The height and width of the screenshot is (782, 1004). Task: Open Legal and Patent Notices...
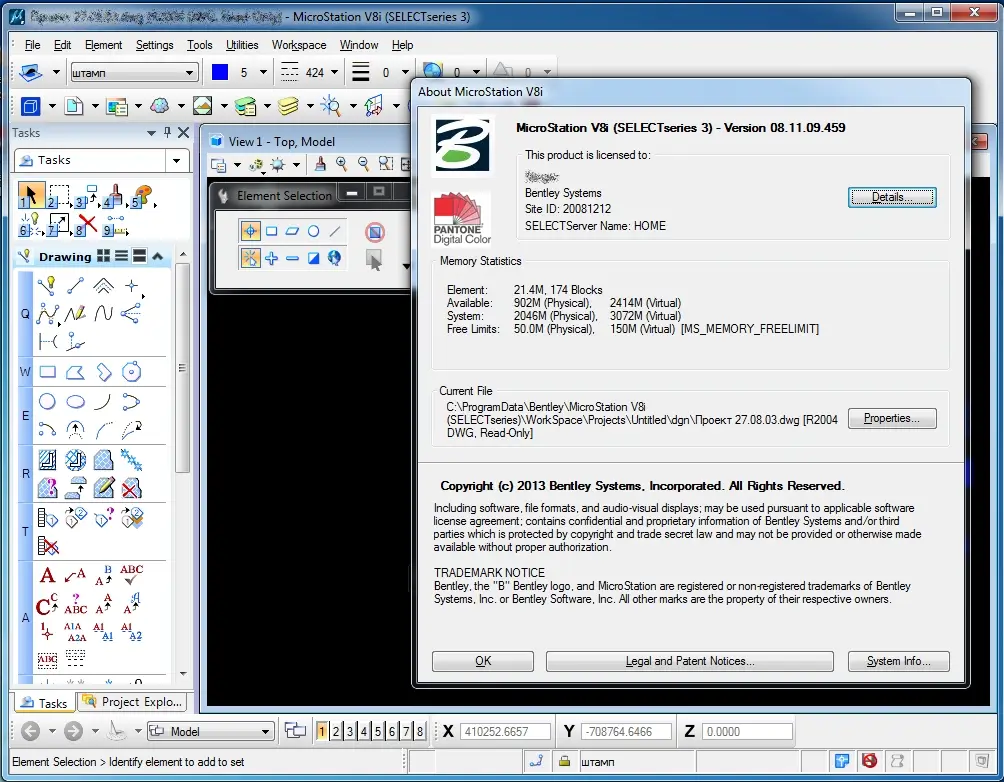690,661
